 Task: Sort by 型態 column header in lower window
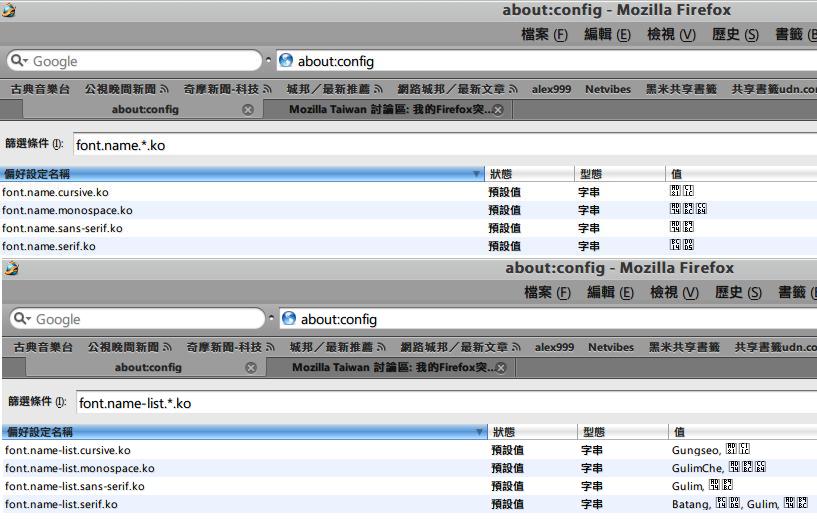tap(623, 432)
